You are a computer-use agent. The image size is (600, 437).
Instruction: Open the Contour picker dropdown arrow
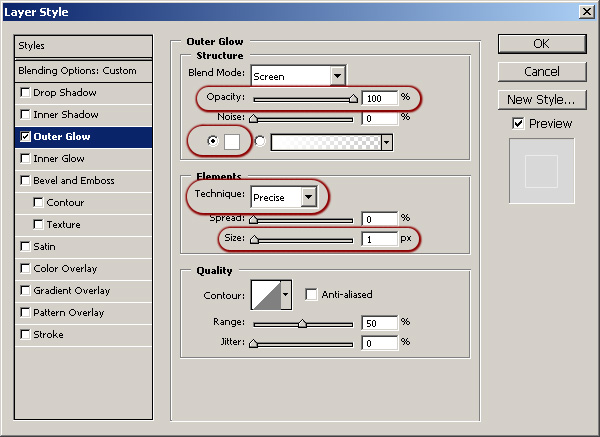click(x=287, y=294)
